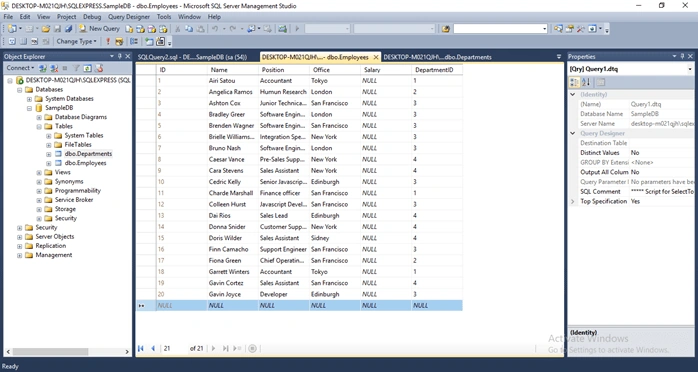The width and height of the screenshot is (698, 372).
Task: Click the Find in Files toolbar icon
Action: pyautogui.click(x=446, y=29)
